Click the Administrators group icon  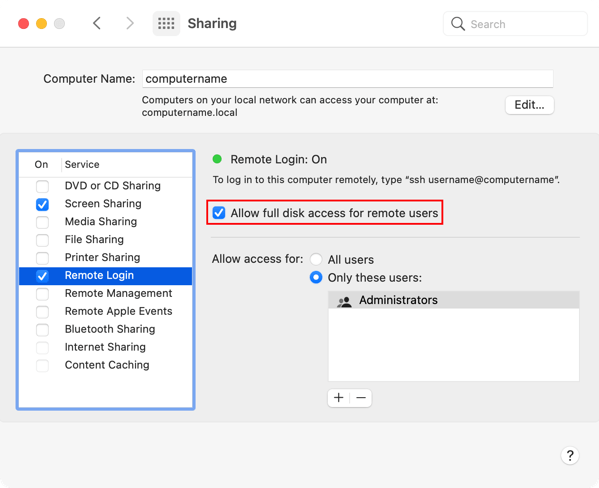tap(344, 302)
